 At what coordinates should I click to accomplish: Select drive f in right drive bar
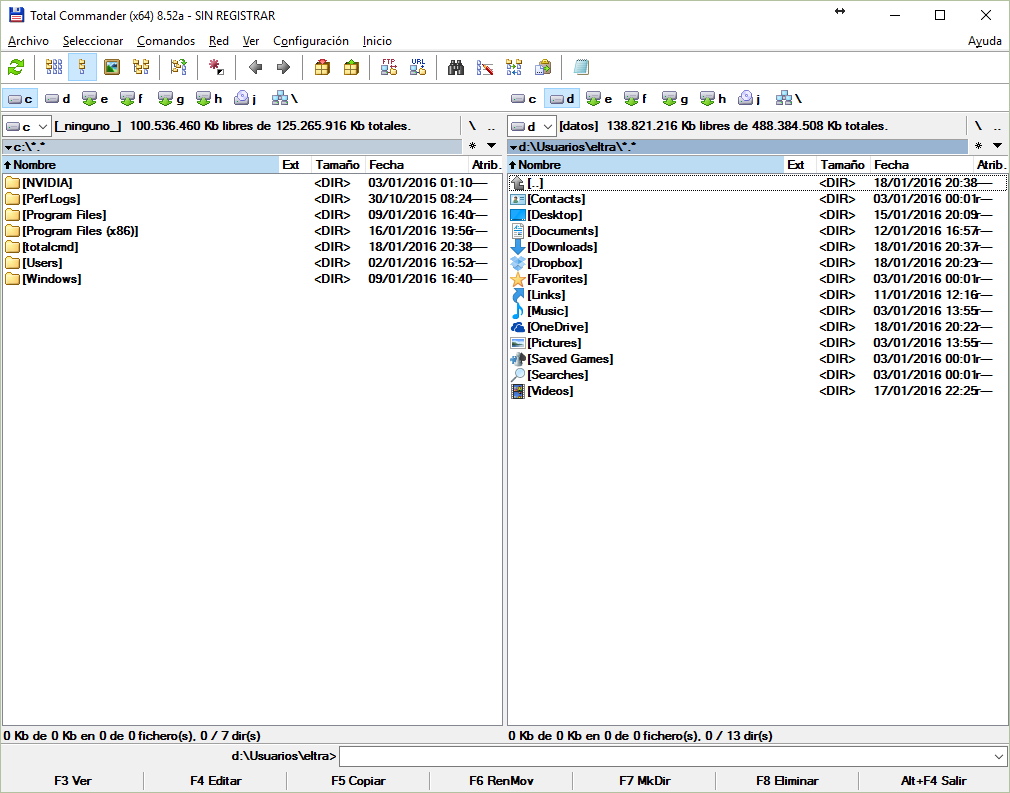pos(636,99)
